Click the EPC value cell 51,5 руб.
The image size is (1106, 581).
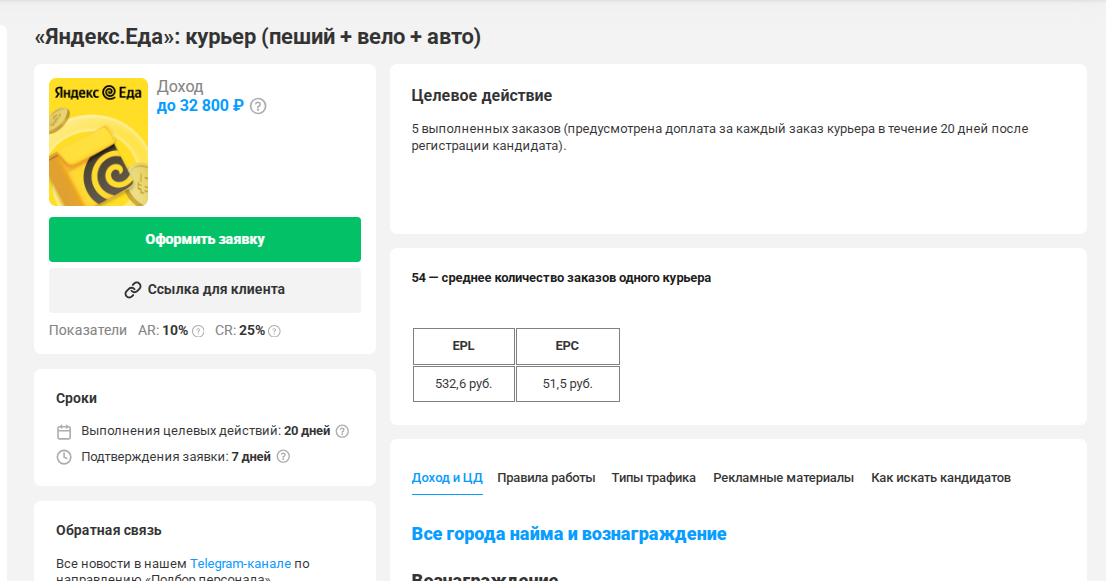coord(568,384)
